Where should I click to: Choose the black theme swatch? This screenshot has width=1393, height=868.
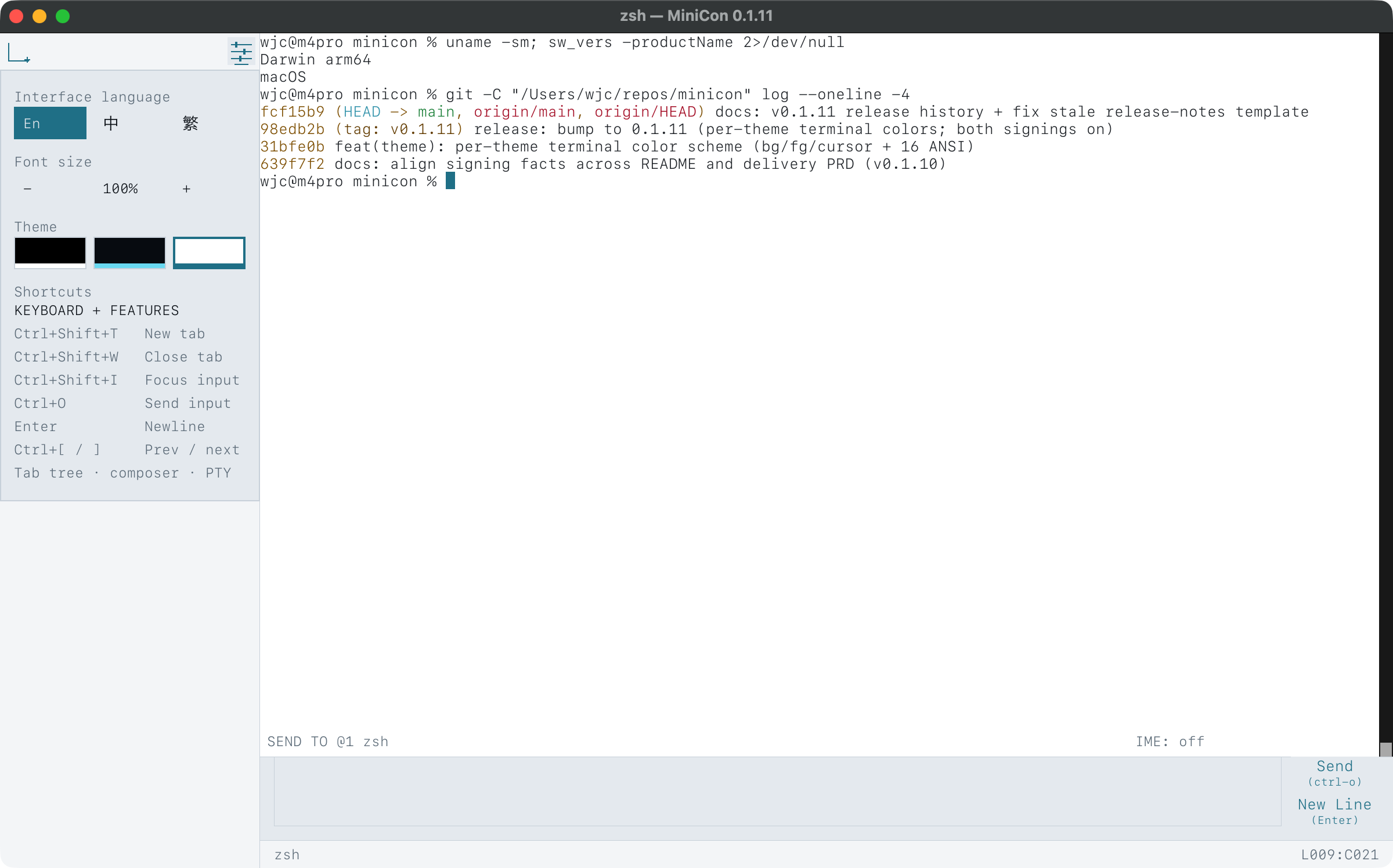(x=50, y=252)
